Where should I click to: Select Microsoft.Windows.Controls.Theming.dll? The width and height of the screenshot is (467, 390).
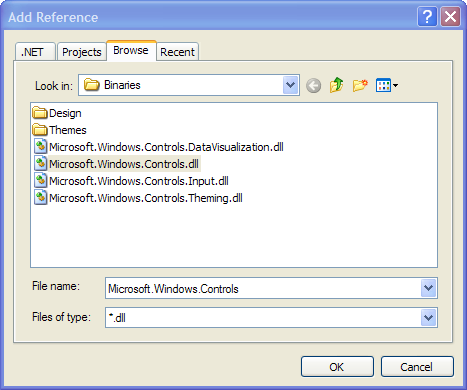146,198
